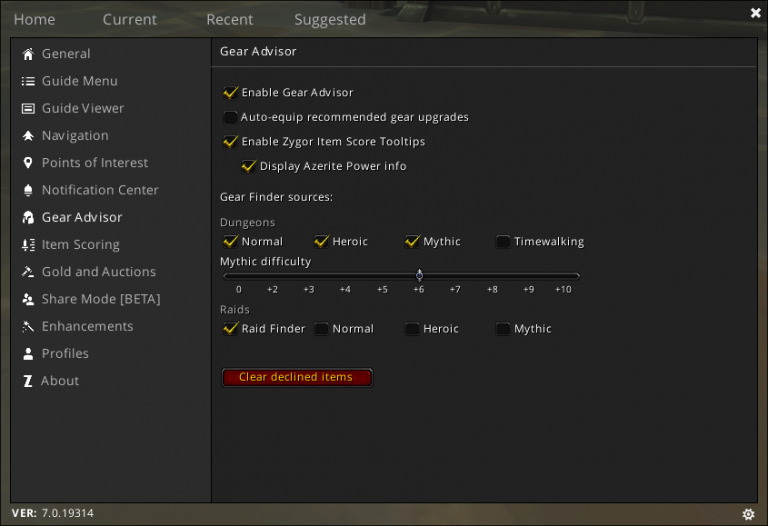Click the Gold and Auctions gavel icon
Image resolution: width=768 pixels, height=526 pixels.
point(28,272)
